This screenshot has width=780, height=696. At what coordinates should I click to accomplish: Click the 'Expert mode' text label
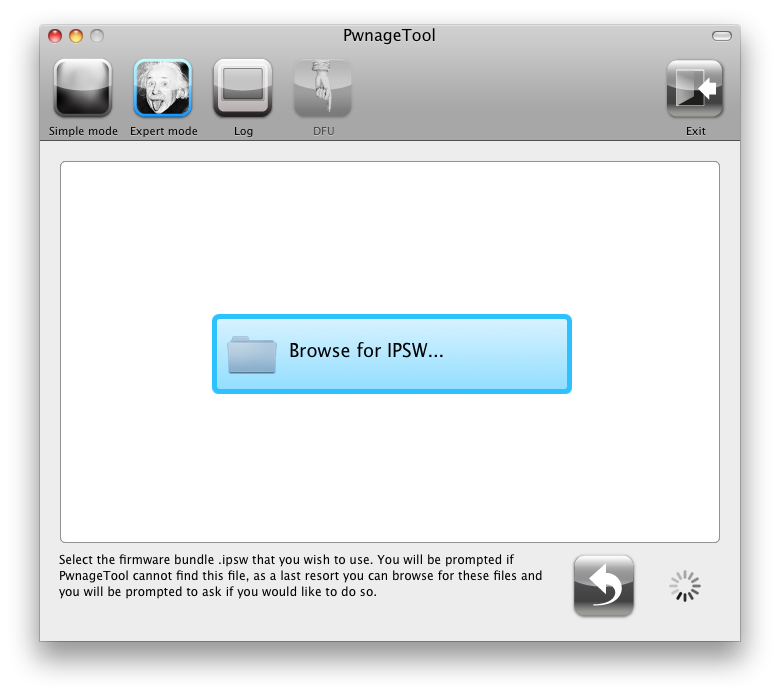point(163,131)
